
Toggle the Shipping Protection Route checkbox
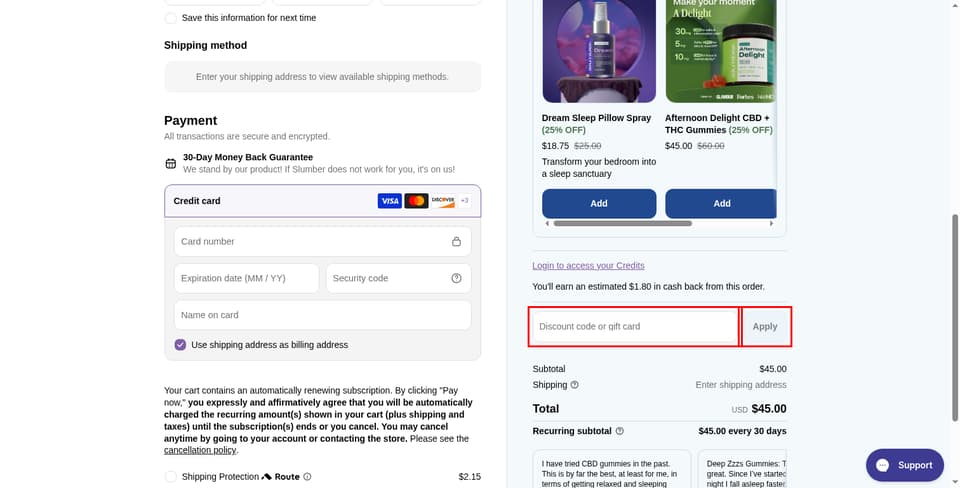click(171, 476)
